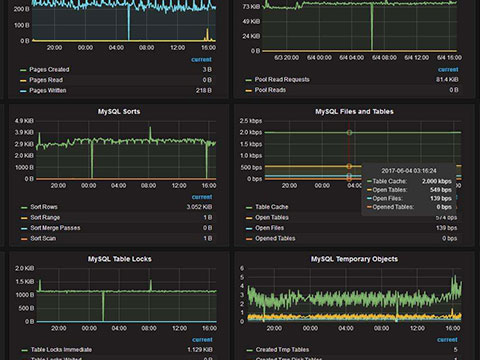Change color of Table Locks Immediate swatch
This screenshot has height=360, width=480.
(x=24, y=350)
